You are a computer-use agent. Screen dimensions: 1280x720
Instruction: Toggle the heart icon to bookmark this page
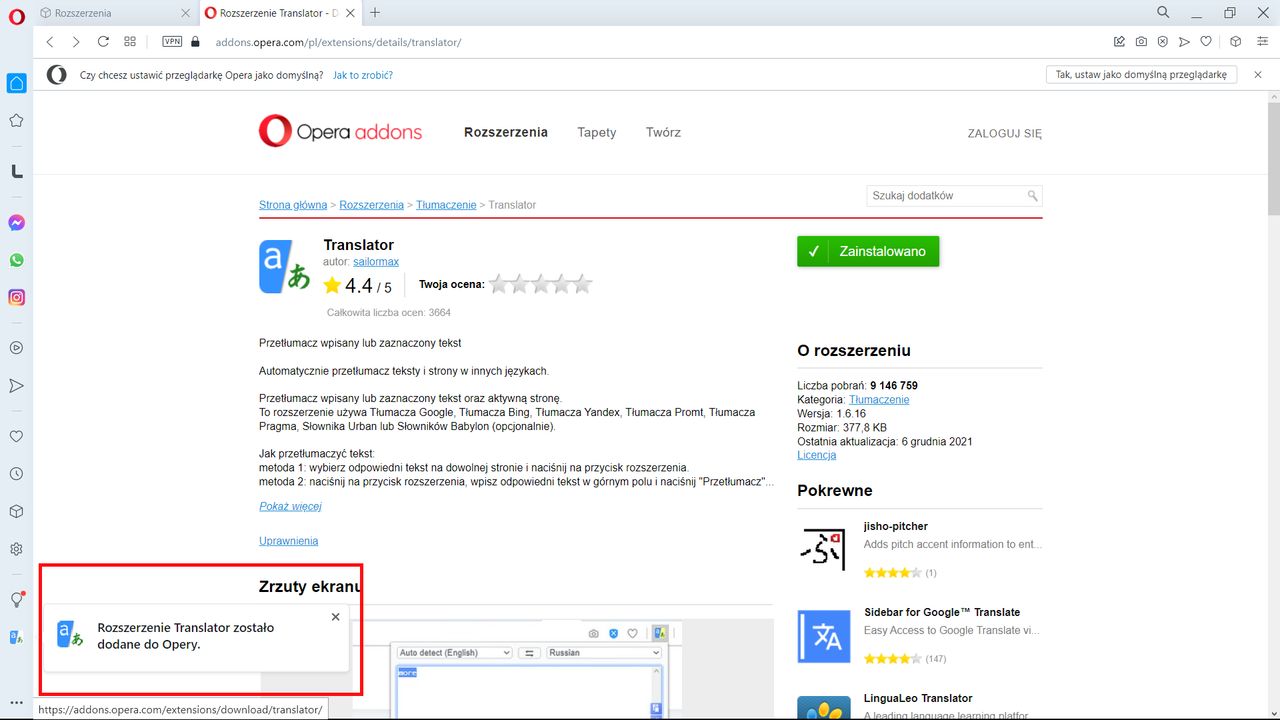(x=1206, y=41)
